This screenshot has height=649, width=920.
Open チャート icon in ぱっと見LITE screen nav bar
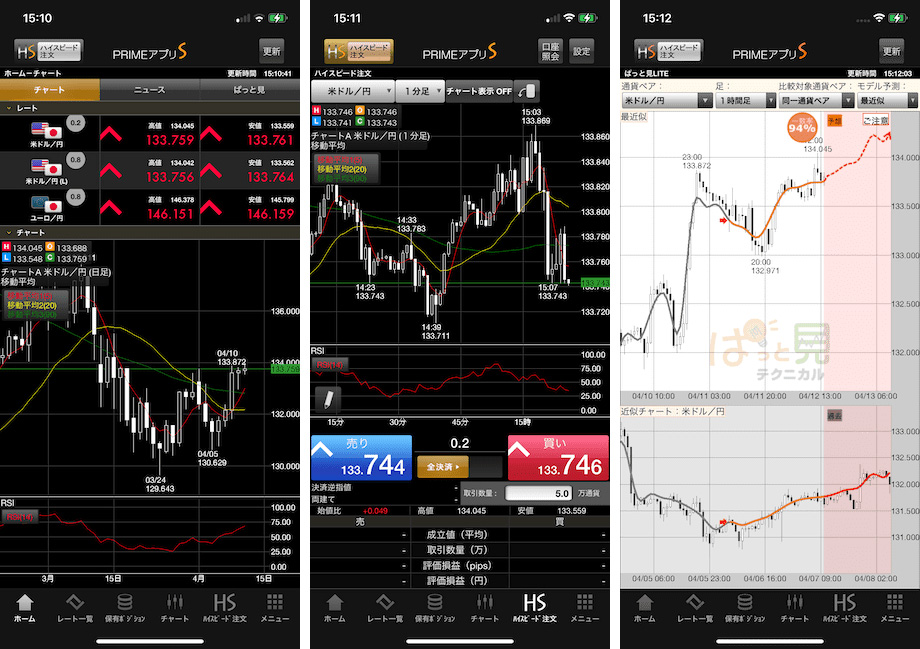click(x=794, y=608)
